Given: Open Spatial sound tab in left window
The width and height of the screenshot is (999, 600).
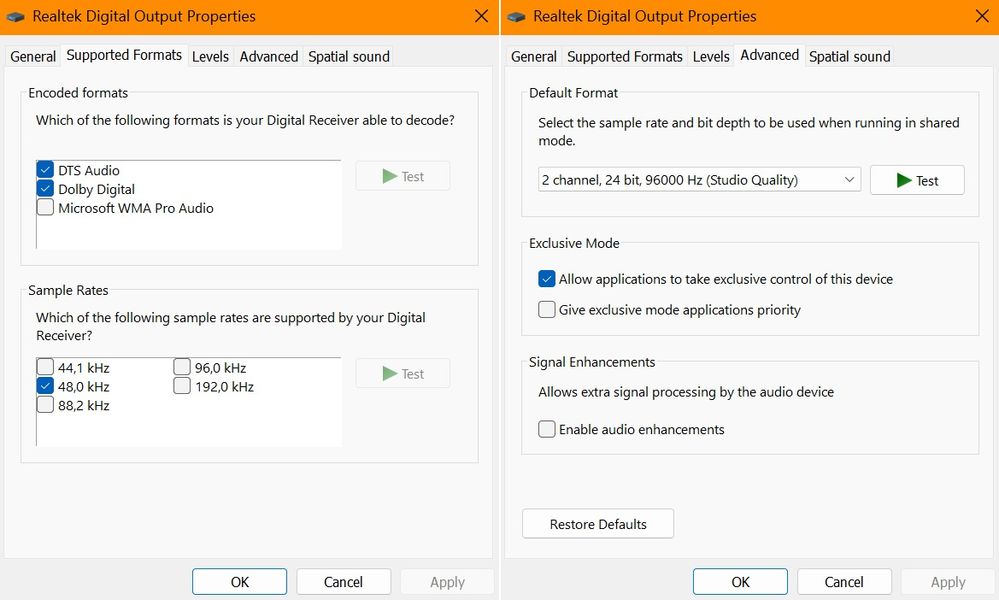Looking at the screenshot, I should click(x=349, y=57).
